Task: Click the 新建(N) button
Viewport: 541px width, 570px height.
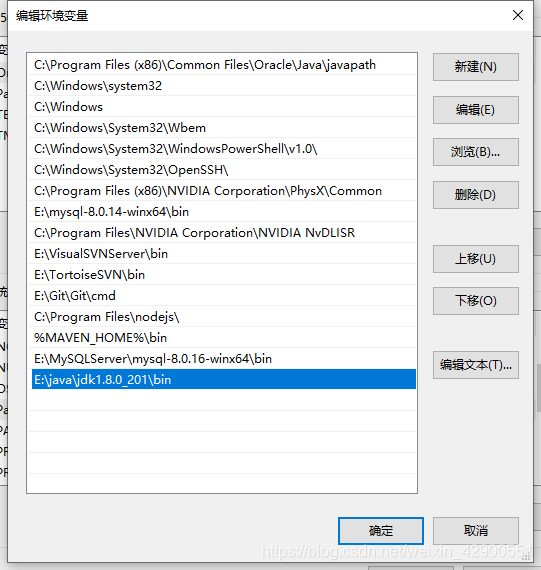Action: (x=476, y=67)
